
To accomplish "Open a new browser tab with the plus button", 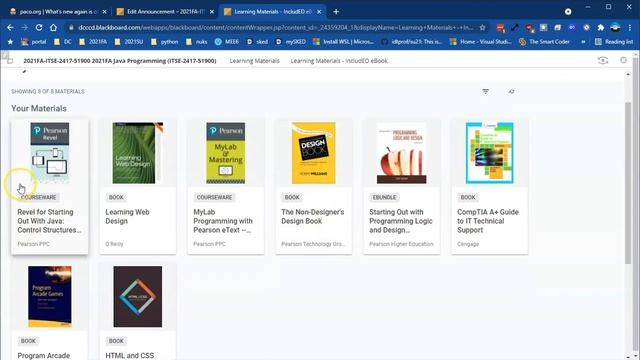I will coord(336,11).
